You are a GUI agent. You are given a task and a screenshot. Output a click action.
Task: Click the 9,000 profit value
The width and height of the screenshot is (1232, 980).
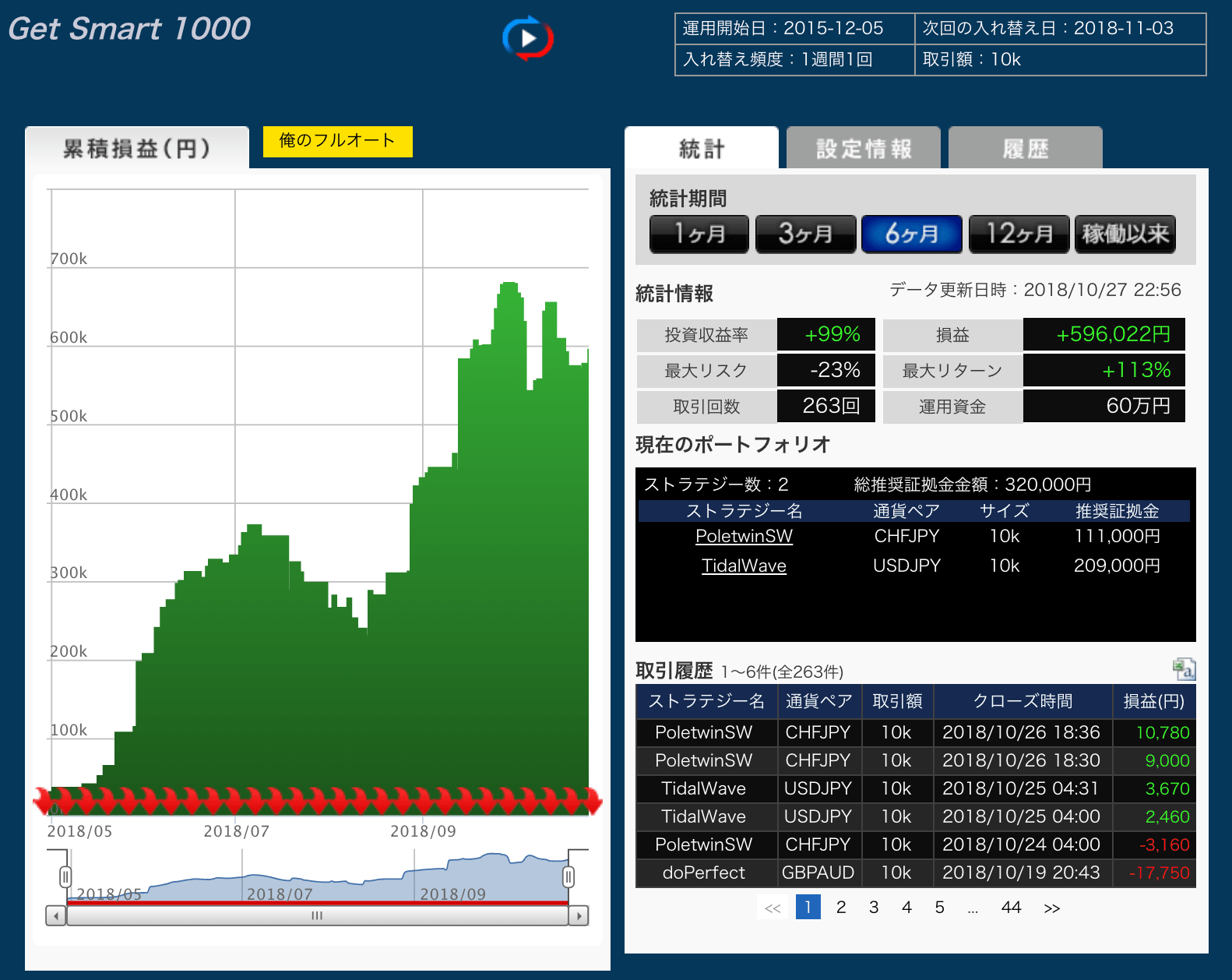click(1167, 760)
